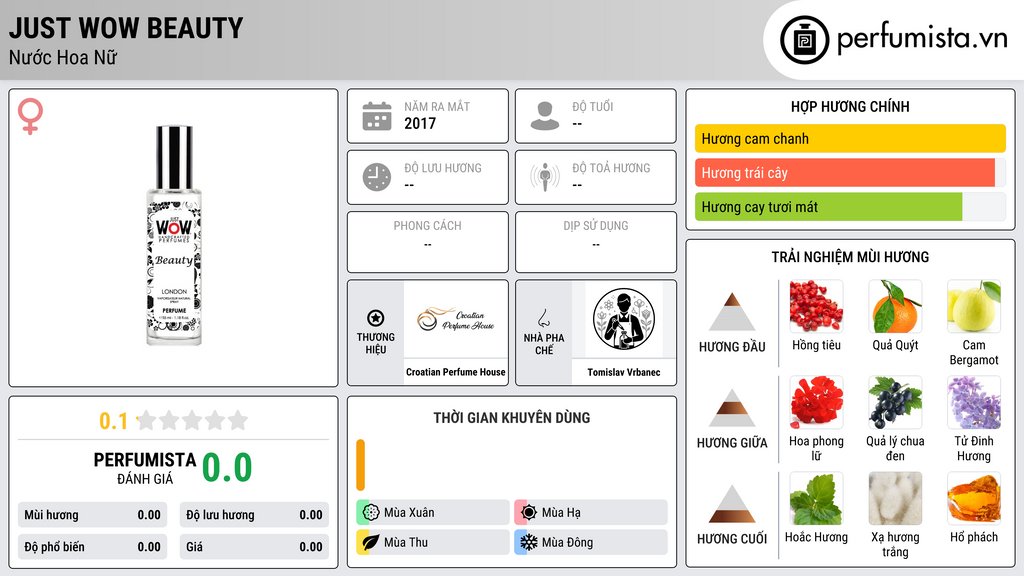Click the calendar icon beside Năm ra mắt

pyautogui.click(x=377, y=116)
